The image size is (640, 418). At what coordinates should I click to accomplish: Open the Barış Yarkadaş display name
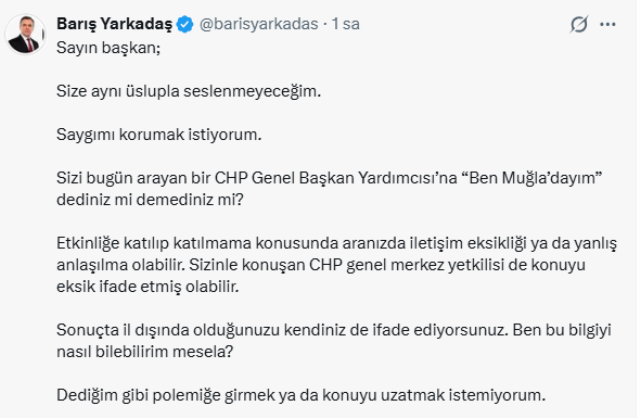[x=115, y=24]
